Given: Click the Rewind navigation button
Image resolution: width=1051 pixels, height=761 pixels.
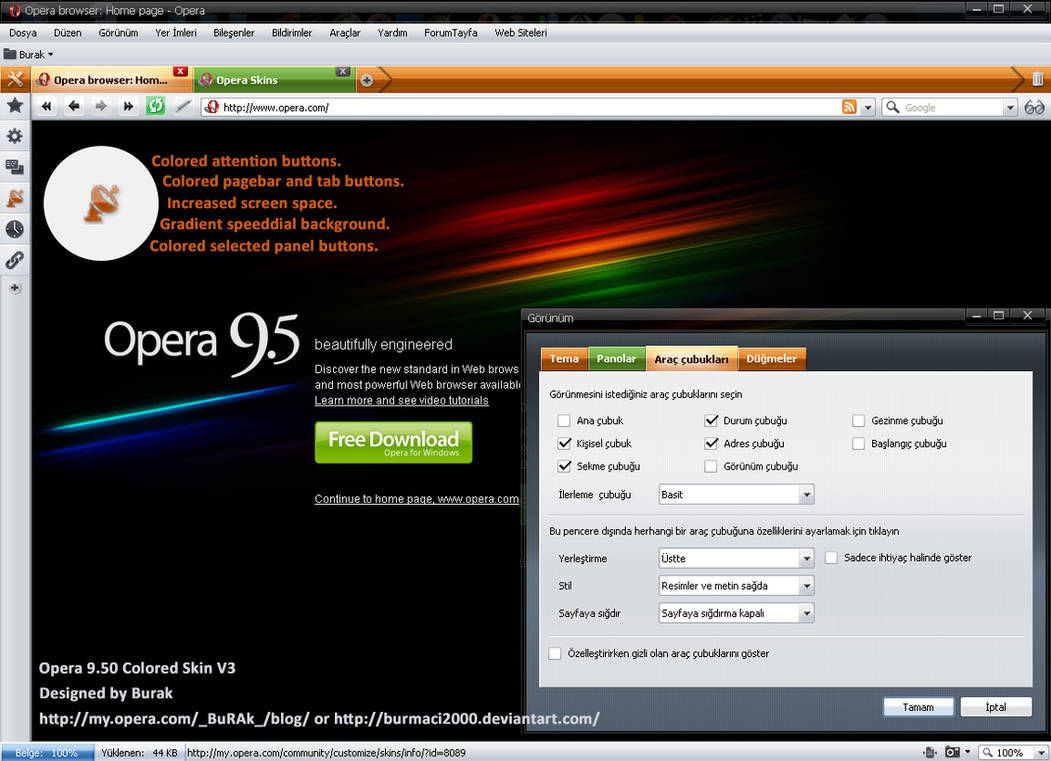Looking at the screenshot, I should [x=46, y=106].
